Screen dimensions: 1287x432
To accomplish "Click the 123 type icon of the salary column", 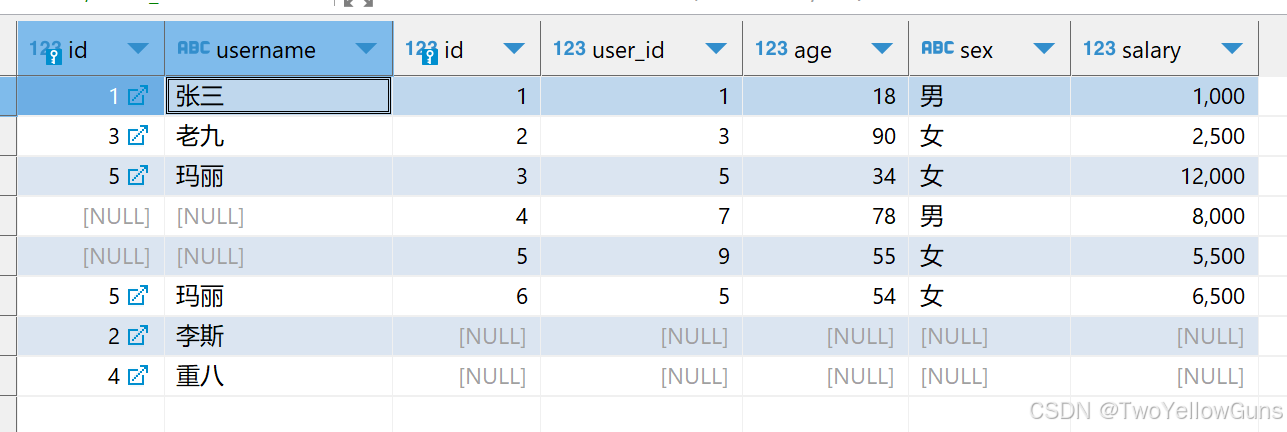I will point(1099,48).
